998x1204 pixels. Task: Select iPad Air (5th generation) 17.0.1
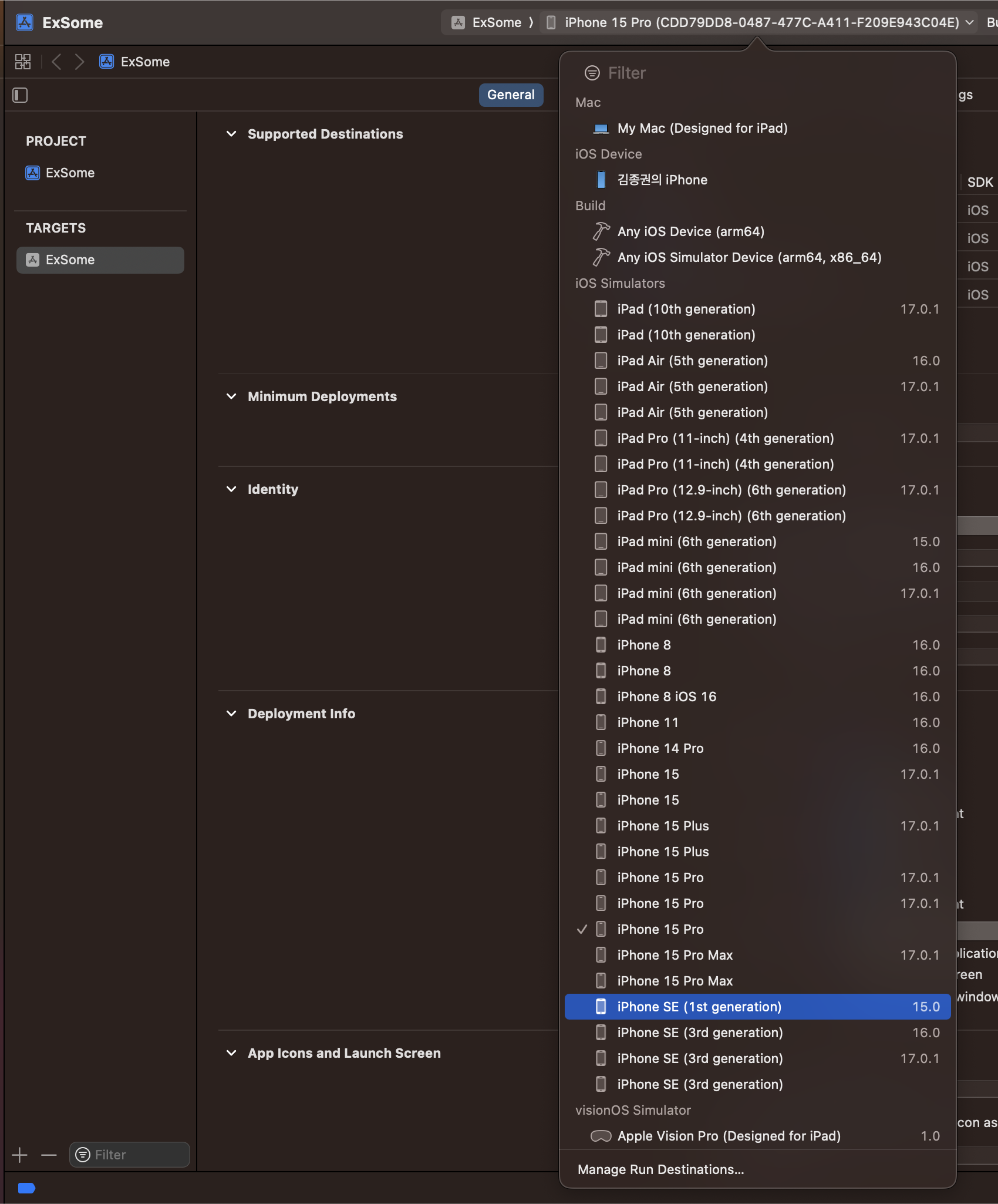click(757, 386)
